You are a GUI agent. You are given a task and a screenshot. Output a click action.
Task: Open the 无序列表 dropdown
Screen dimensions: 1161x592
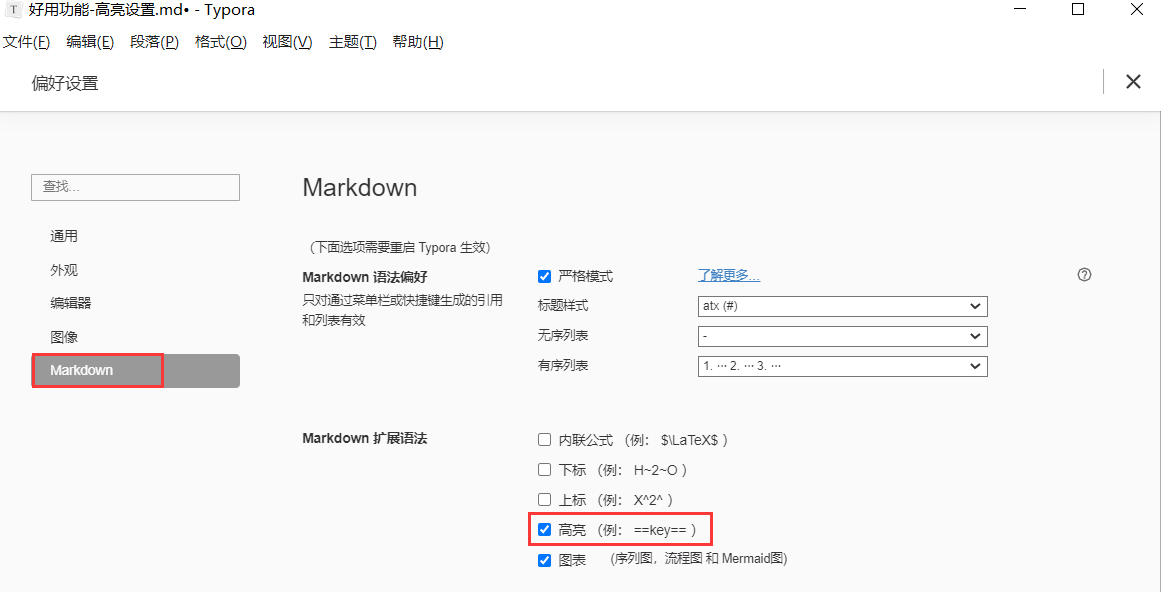(843, 336)
